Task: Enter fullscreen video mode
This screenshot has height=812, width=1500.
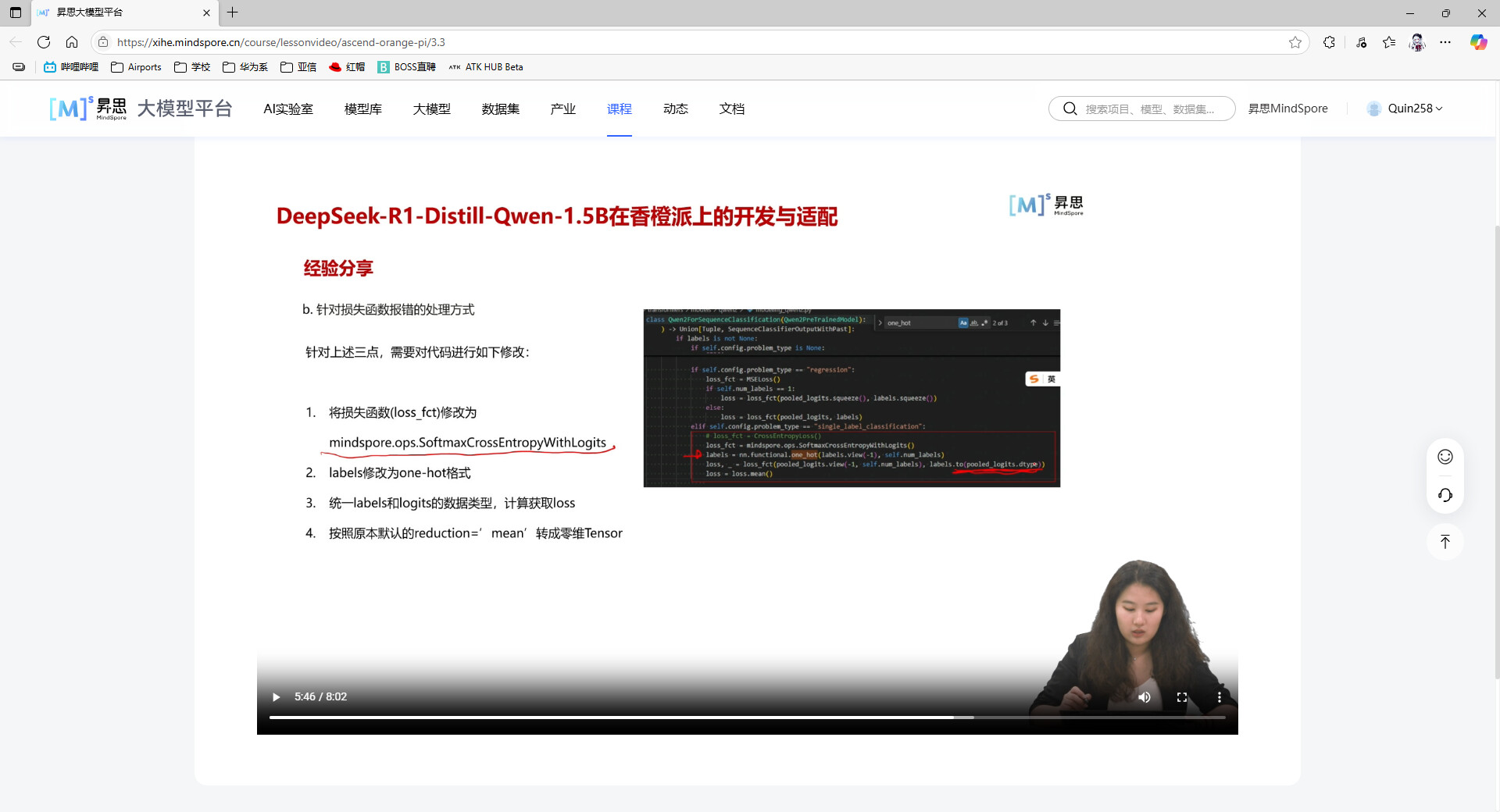Action: [x=1182, y=697]
